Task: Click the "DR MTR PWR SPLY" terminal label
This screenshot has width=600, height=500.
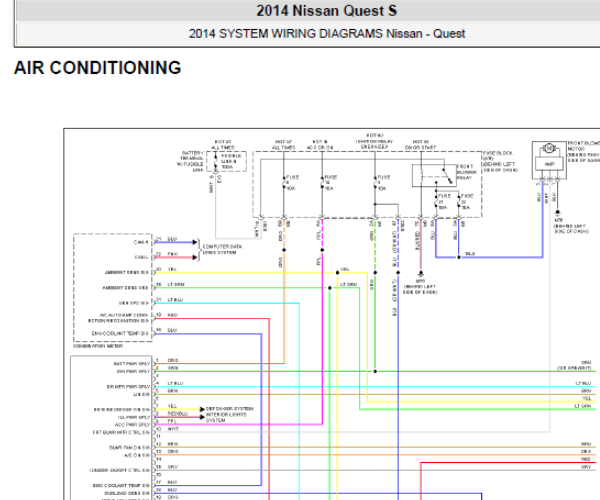Action: [128, 387]
